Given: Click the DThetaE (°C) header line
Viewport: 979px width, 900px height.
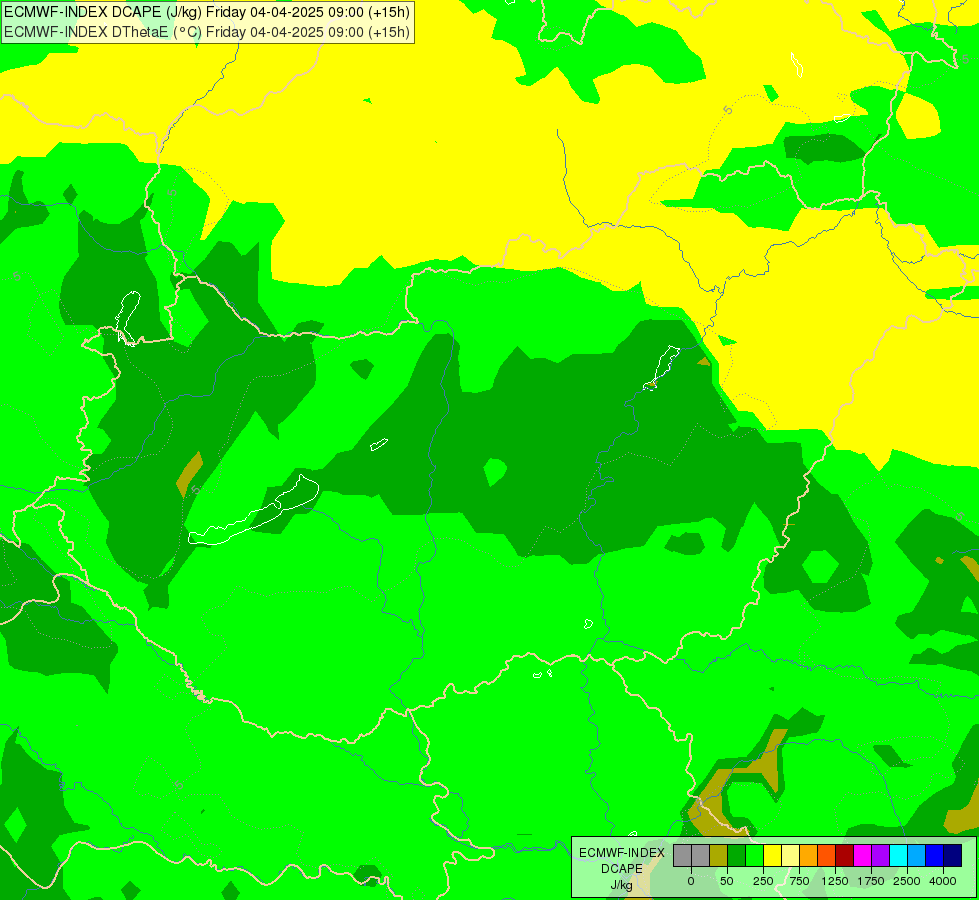Looking at the screenshot, I should pos(207,32).
